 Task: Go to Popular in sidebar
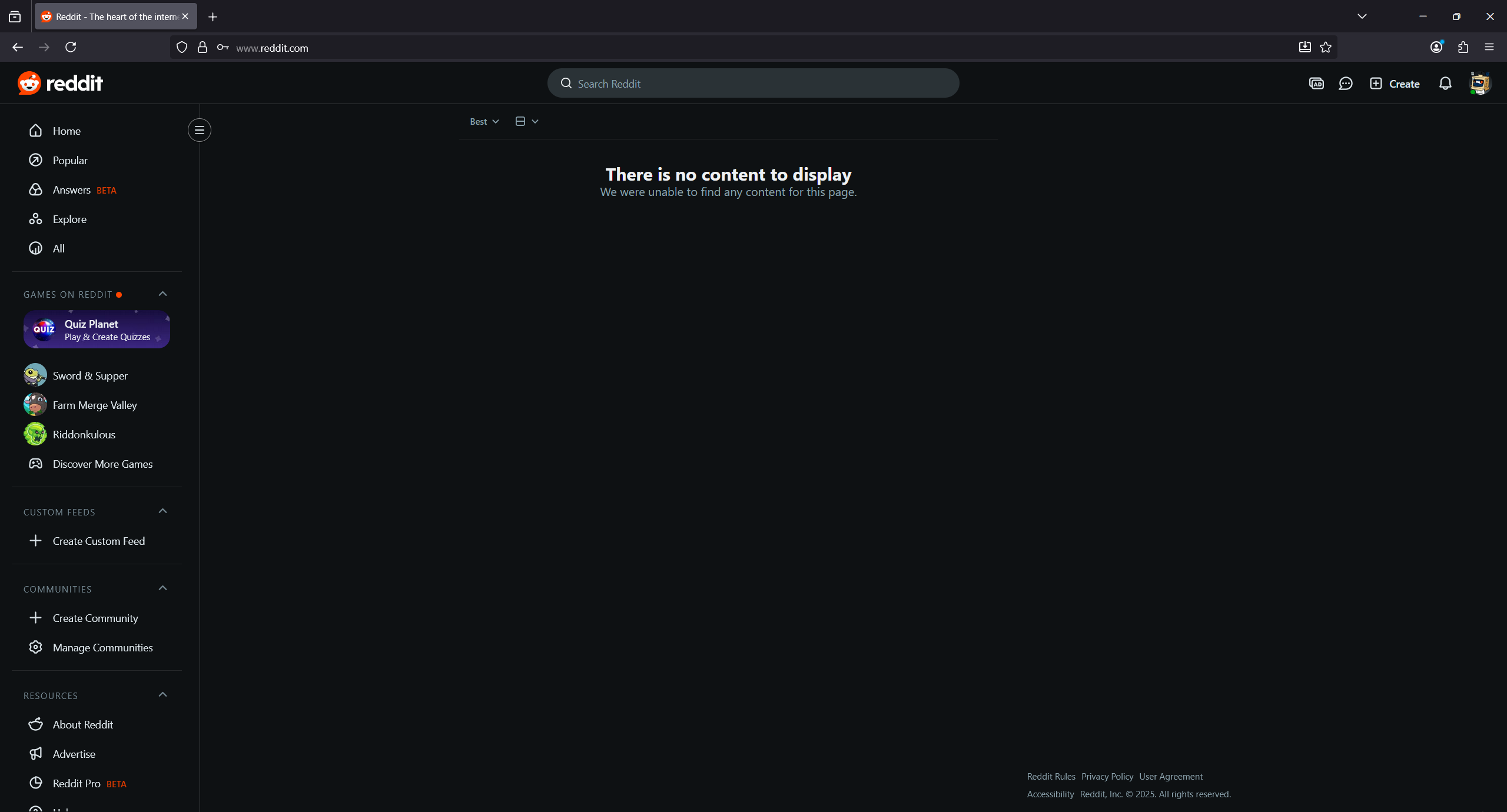point(69,161)
